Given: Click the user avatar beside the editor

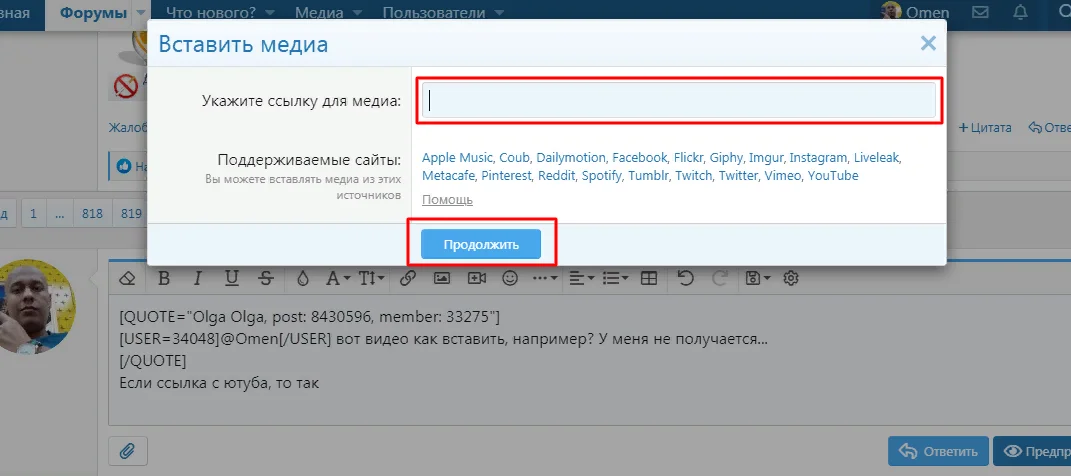Looking at the screenshot, I should (34, 306).
